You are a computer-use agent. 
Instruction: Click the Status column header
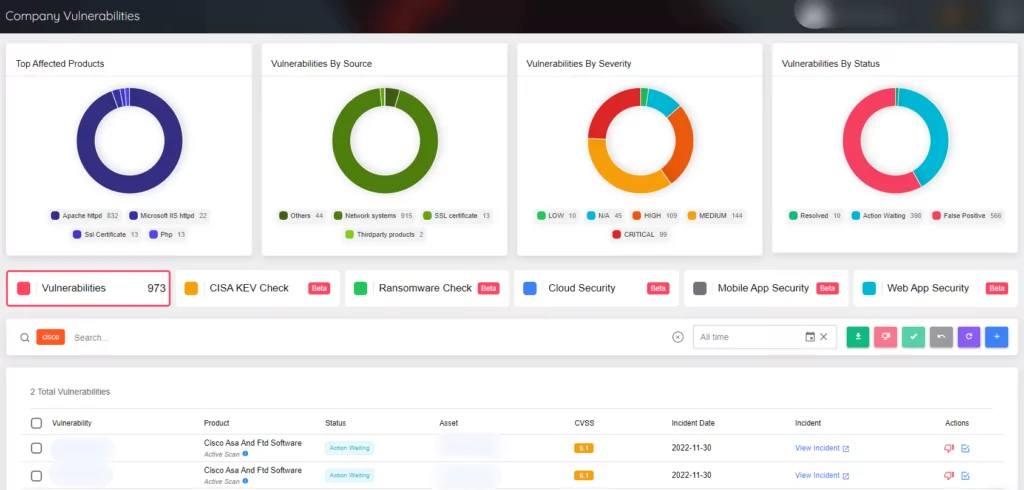pos(336,423)
